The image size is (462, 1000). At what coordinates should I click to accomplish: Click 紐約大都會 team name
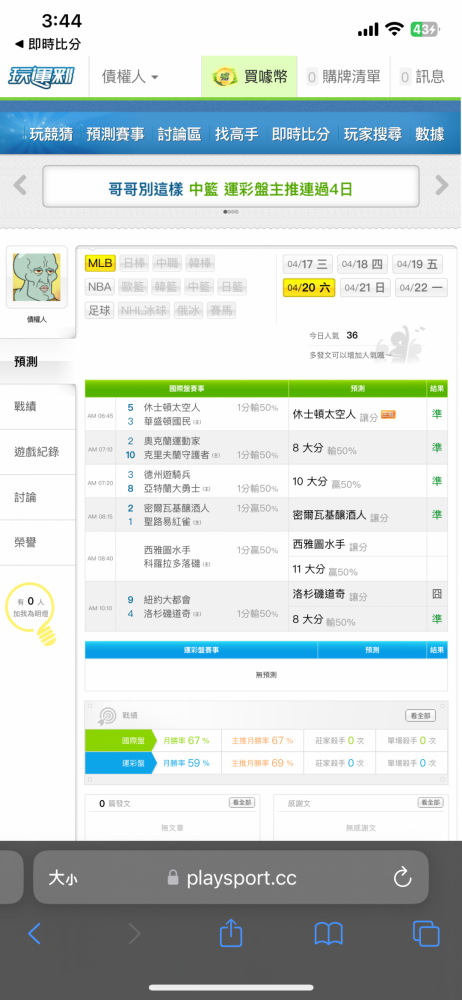(167, 599)
